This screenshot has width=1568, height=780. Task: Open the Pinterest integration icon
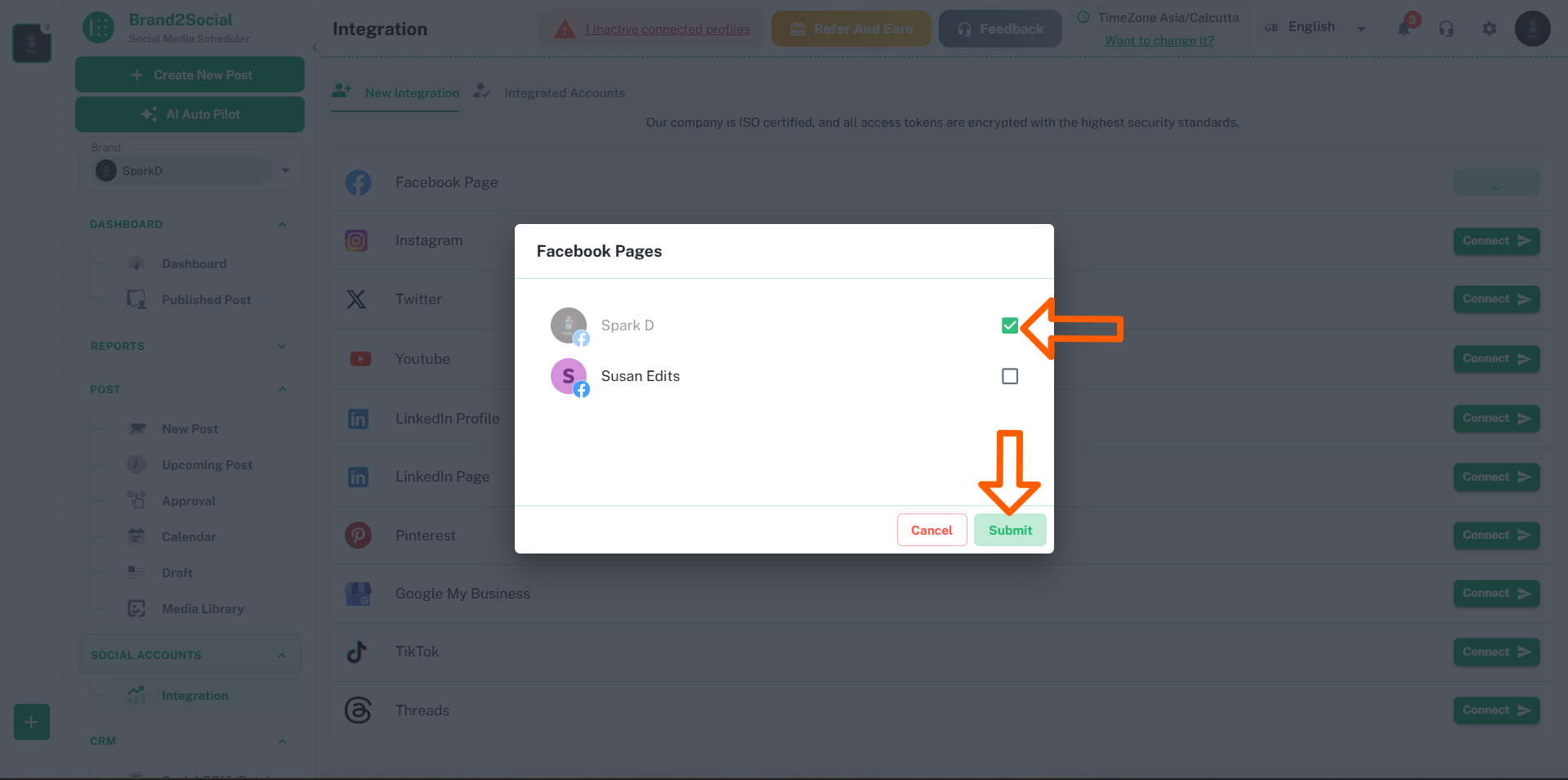pyautogui.click(x=358, y=535)
